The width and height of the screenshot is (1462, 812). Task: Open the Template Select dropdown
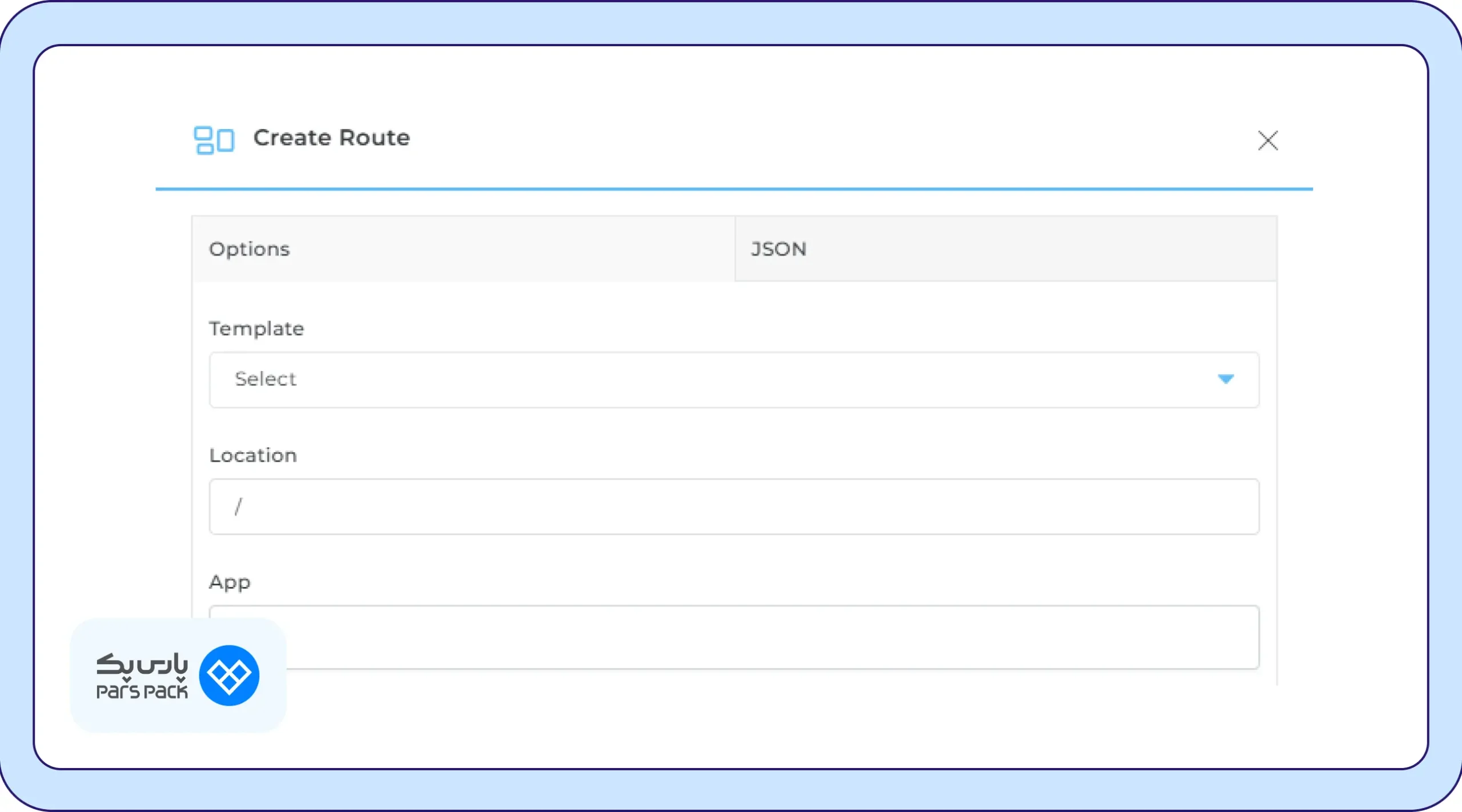point(733,380)
